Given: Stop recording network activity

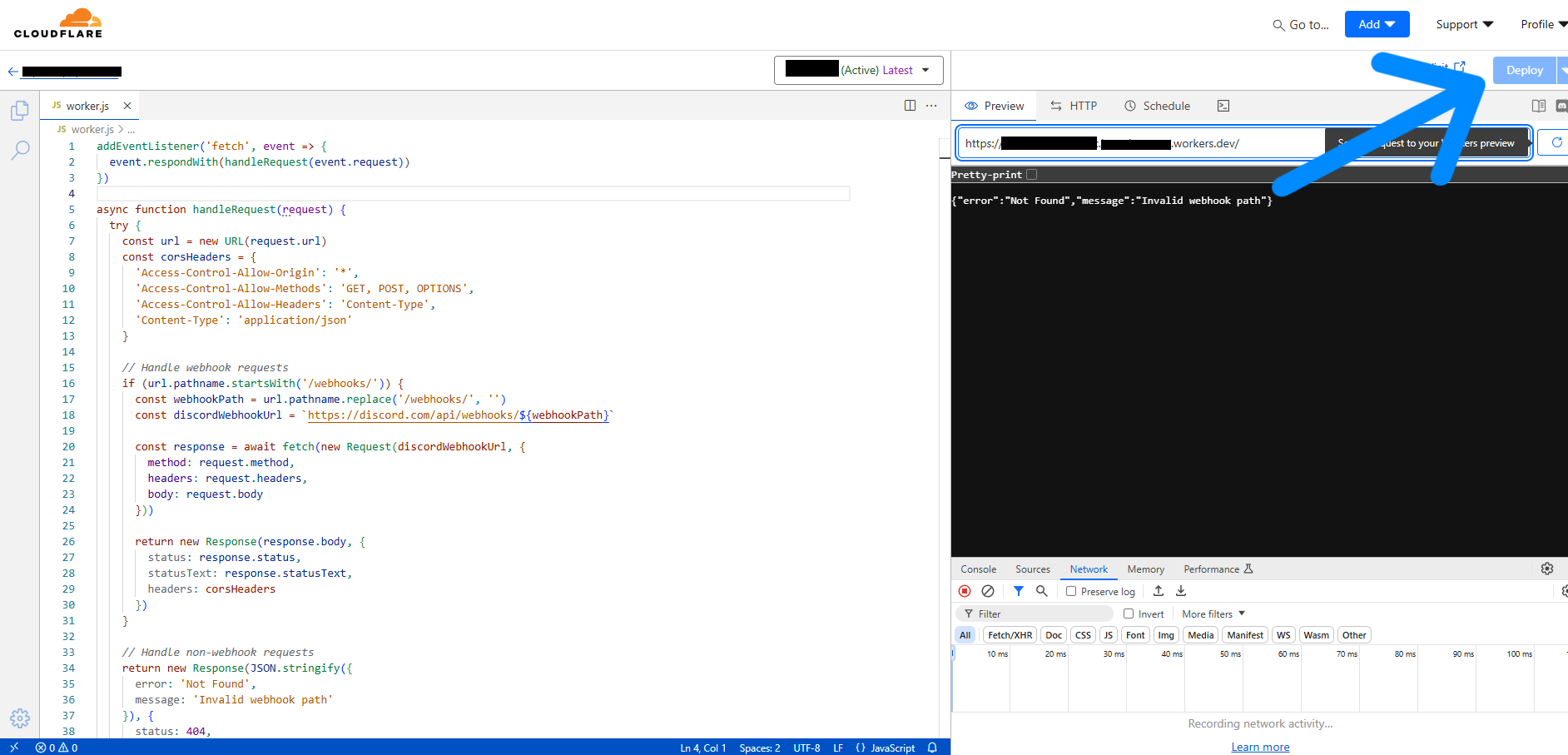Looking at the screenshot, I should click(965, 591).
